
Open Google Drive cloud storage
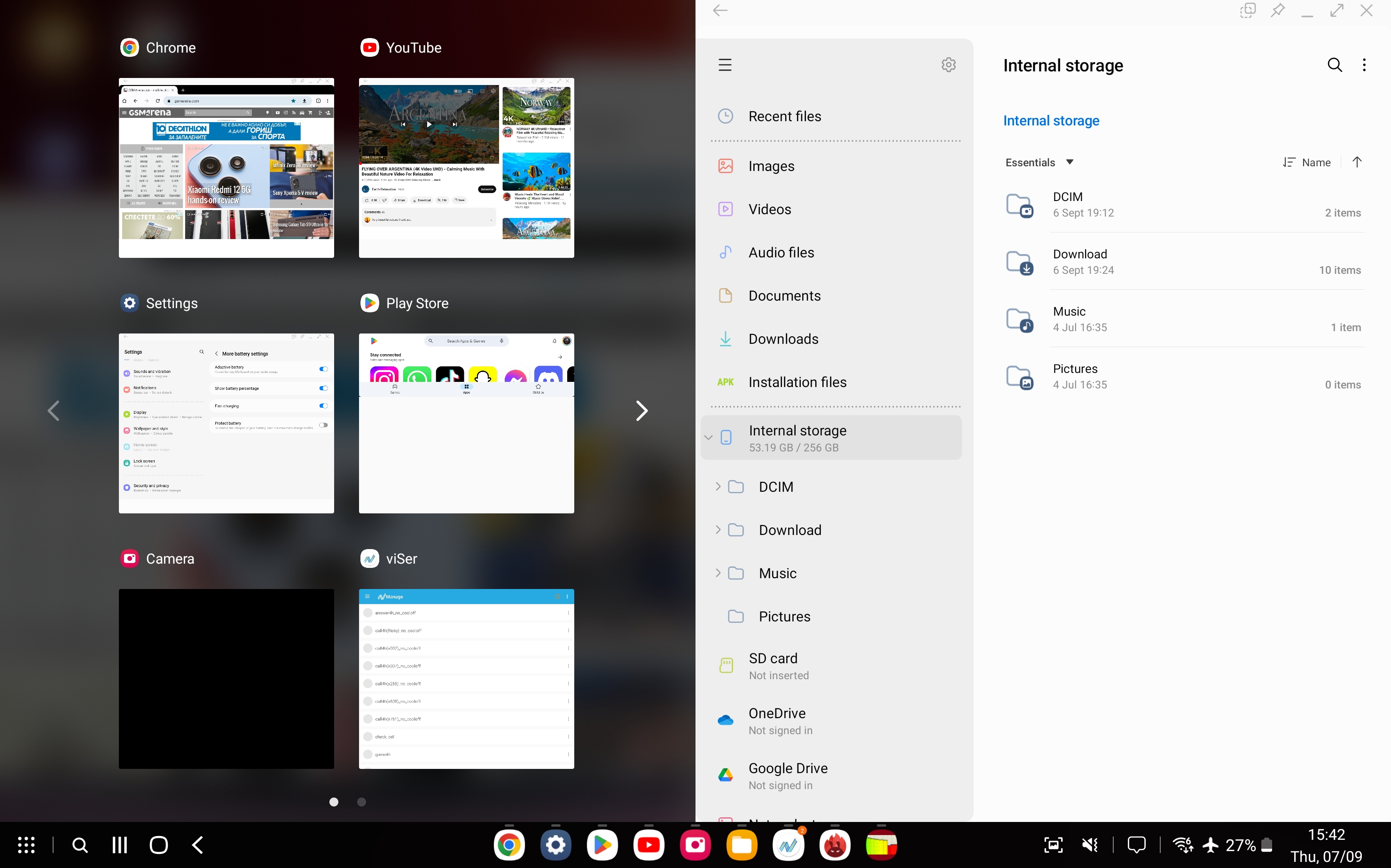tap(836, 776)
